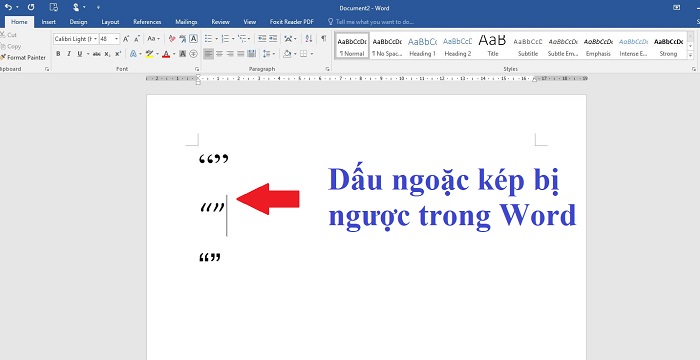Click the Distributed alignment icon
Image resolution: width=700 pixels, height=360 pixels.
(251, 54)
